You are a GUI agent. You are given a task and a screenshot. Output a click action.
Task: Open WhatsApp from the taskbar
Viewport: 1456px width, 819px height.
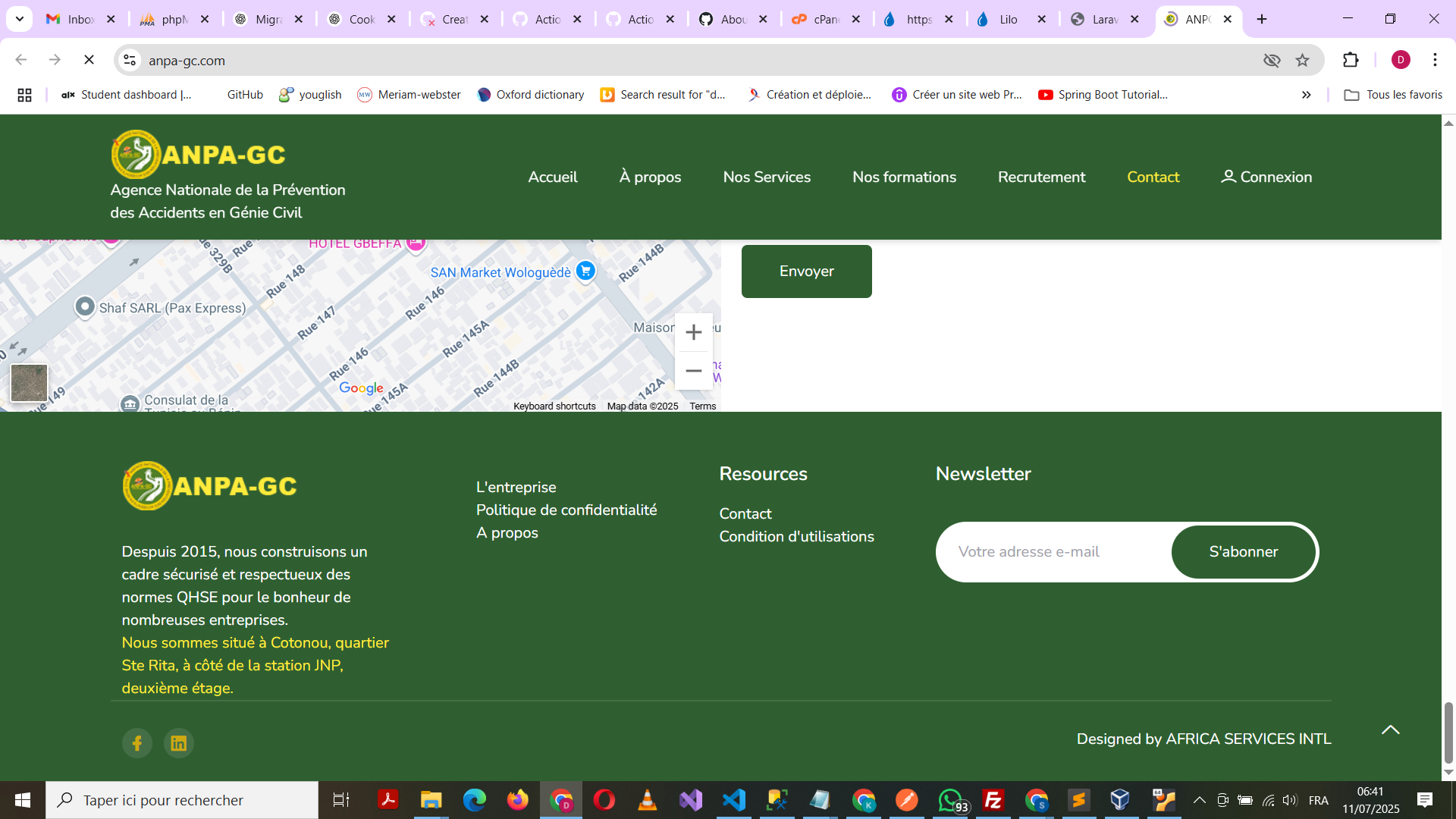[951, 800]
